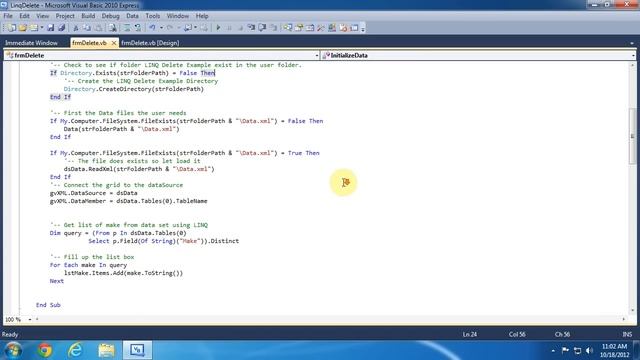Viewport: 640px width, 360px height.
Task: Expand the toolbar options arrow
Action: pyautogui.click(x=363, y=28)
